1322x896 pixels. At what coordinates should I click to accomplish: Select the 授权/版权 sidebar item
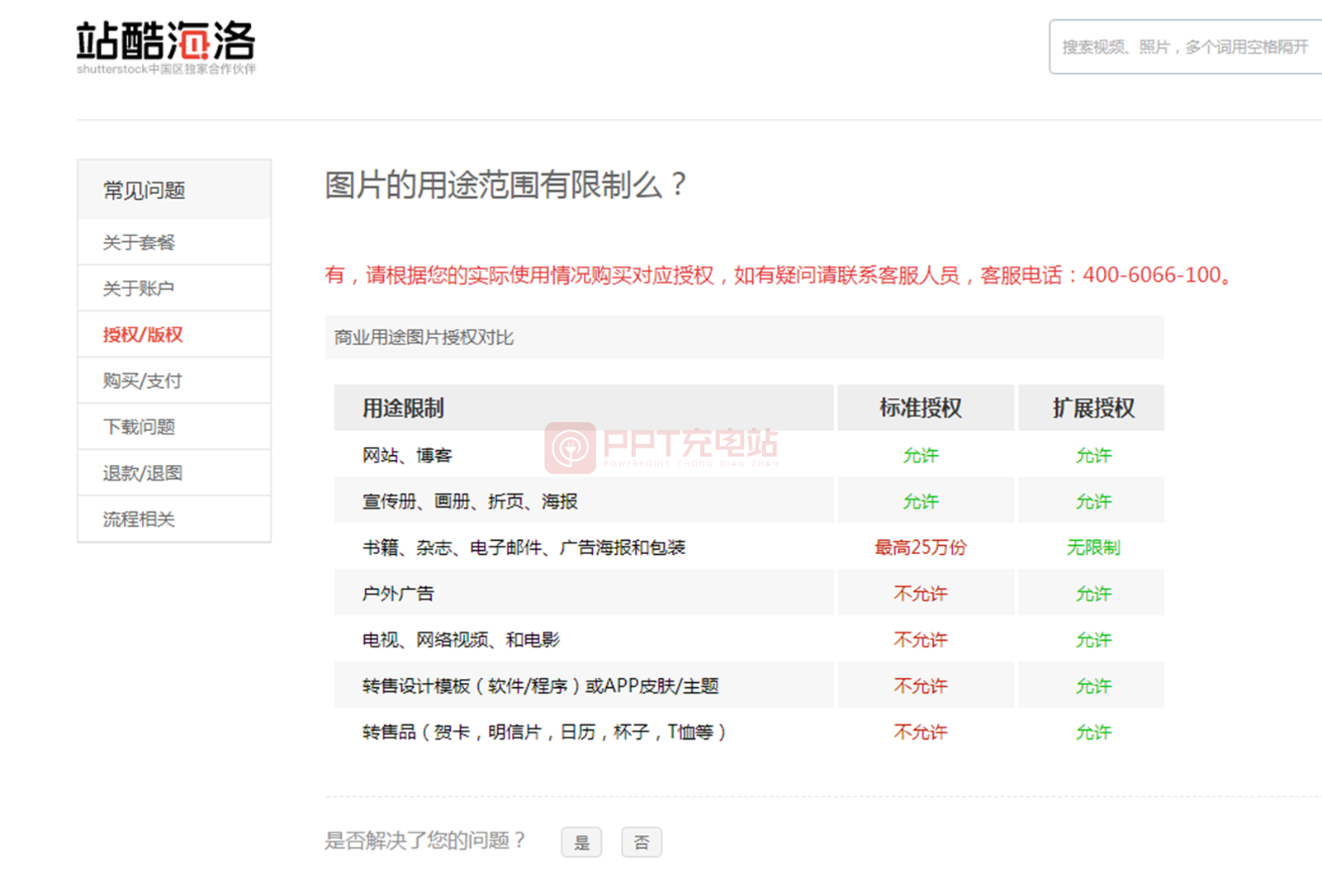[143, 334]
